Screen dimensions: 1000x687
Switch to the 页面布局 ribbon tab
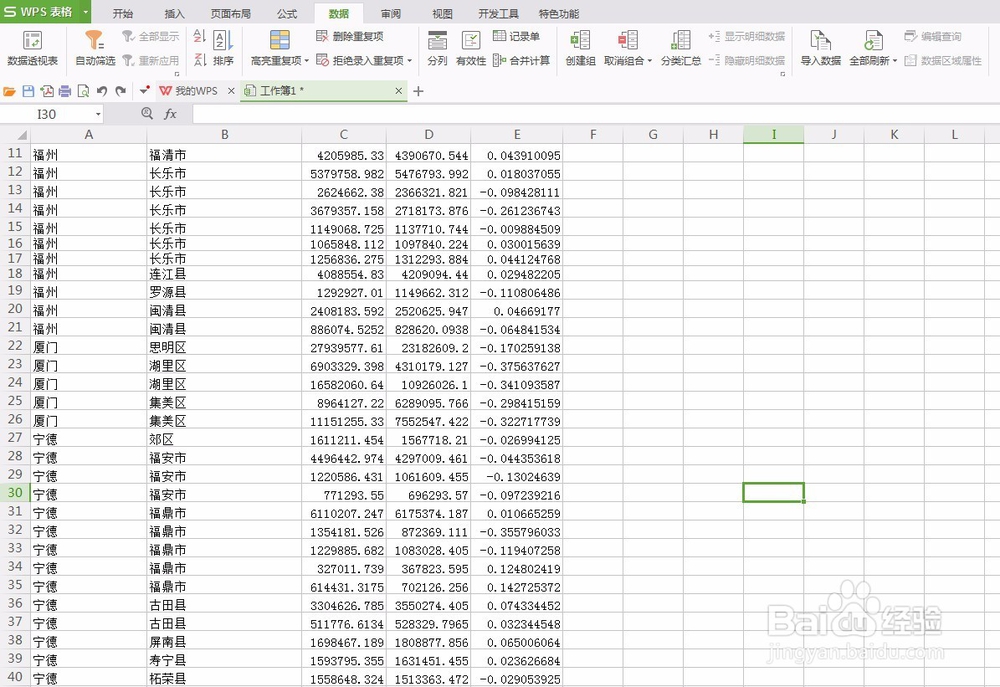(x=230, y=13)
